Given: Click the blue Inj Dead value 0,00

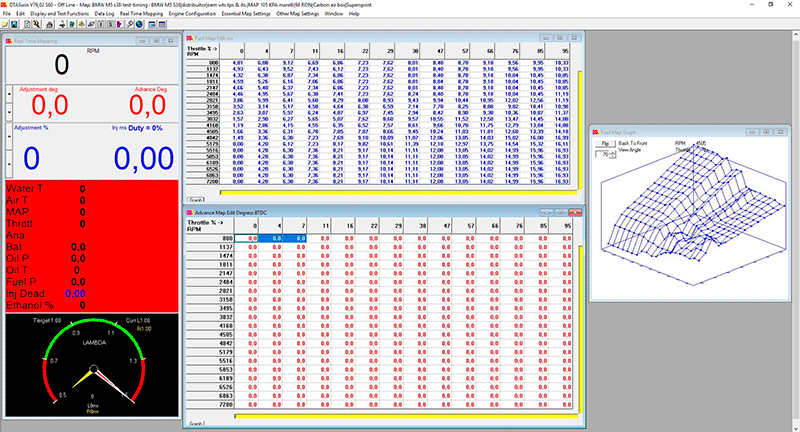Looking at the screenshot, I should coord(75,294).
